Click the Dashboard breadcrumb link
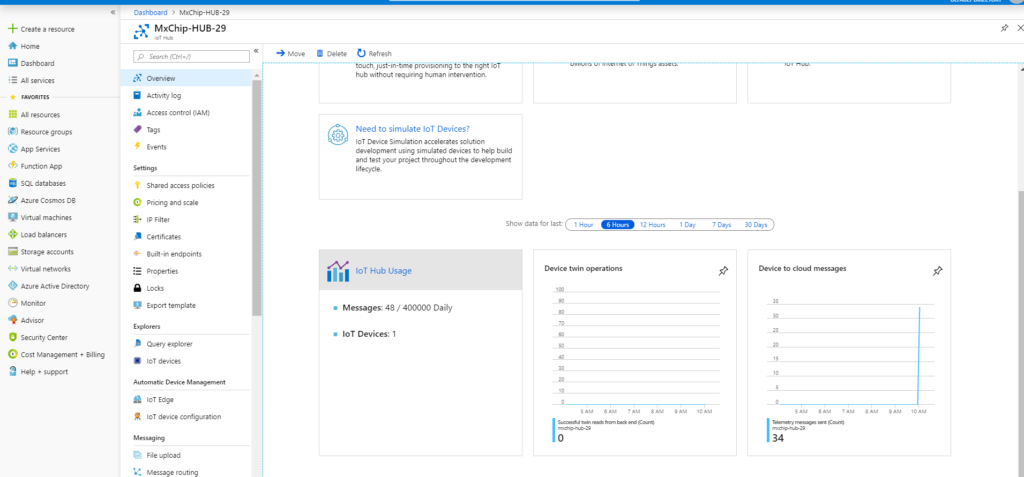This screenshot has height=477, width=1024. coord(150,12)
